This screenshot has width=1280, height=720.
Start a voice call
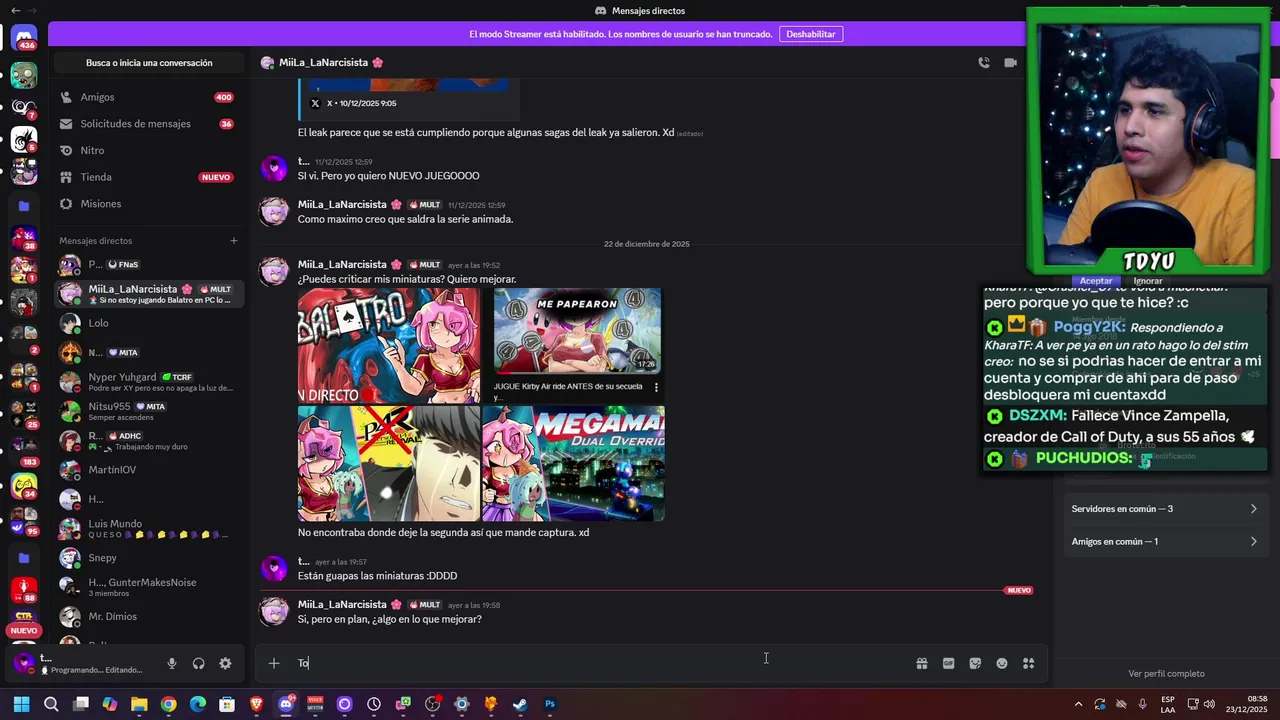984,62
